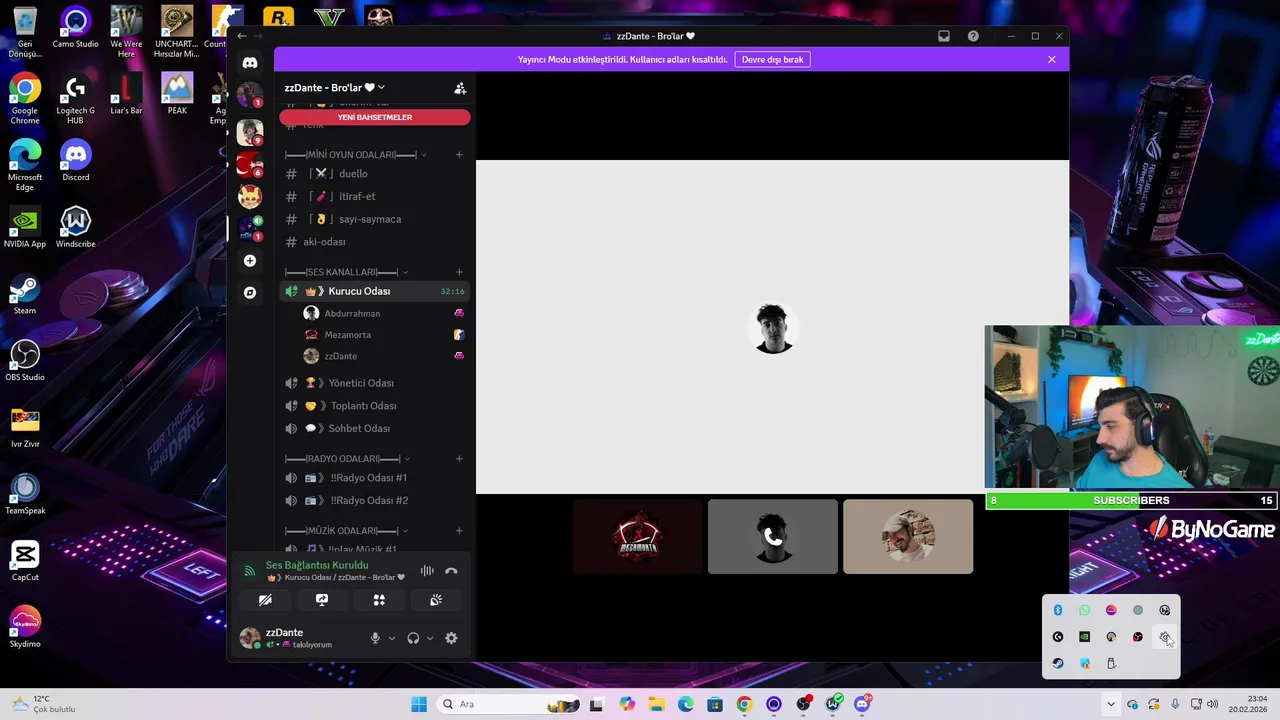Open Discord from the taskbar
Image resolution: width=1280 pixels, height=720 pixels.
pyautogui.click(x=862, y=704)
